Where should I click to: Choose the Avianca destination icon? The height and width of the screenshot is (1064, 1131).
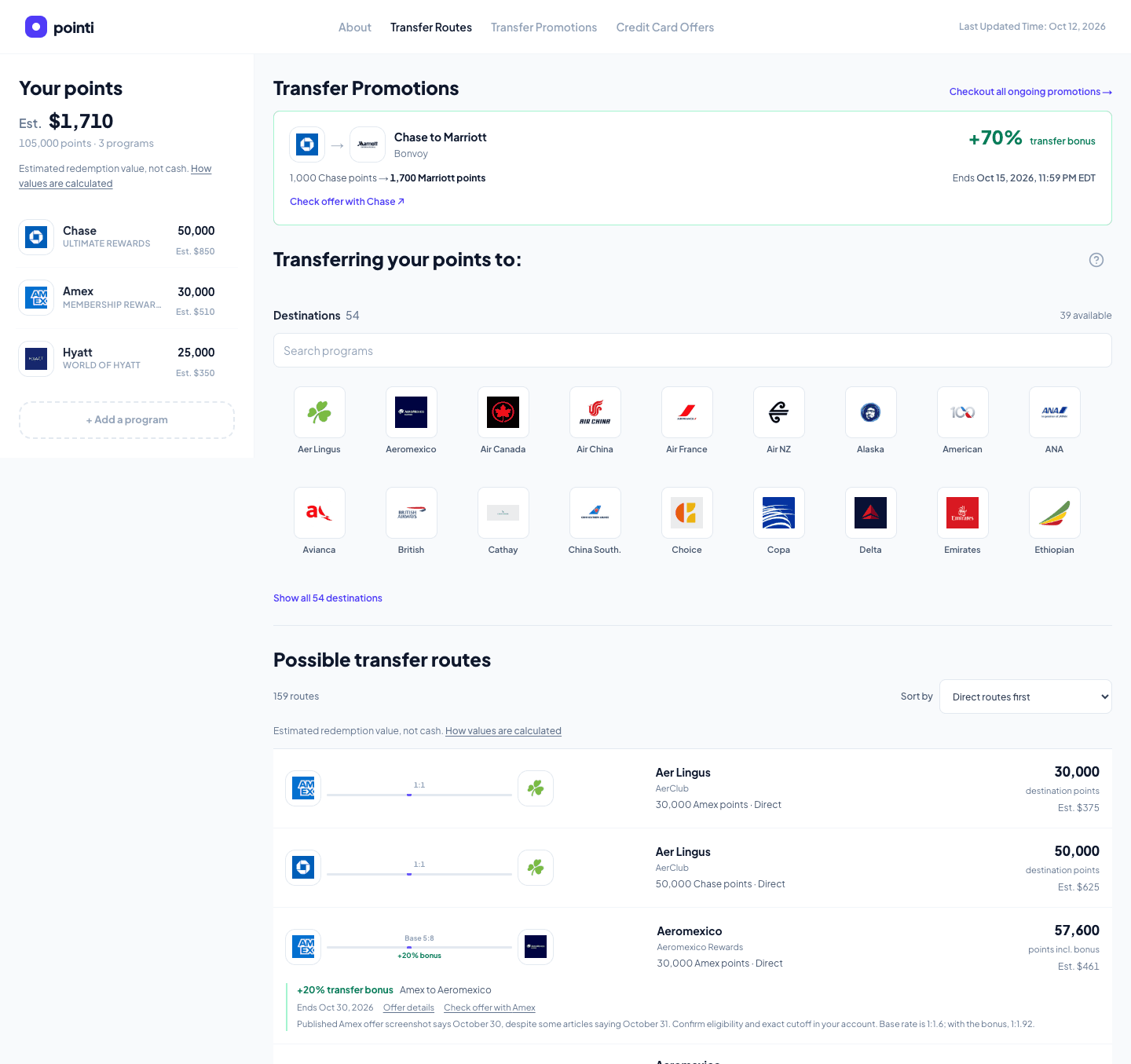pos(320,513)
